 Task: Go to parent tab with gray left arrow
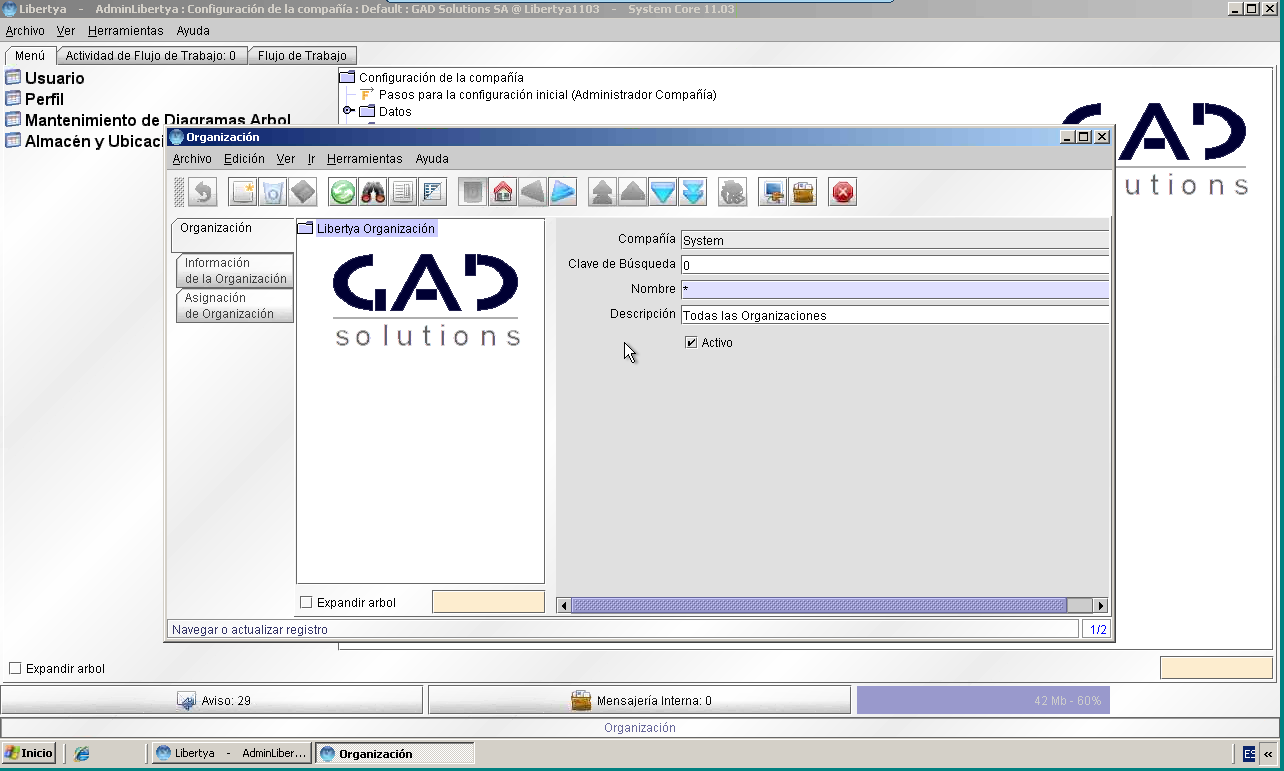533,191
